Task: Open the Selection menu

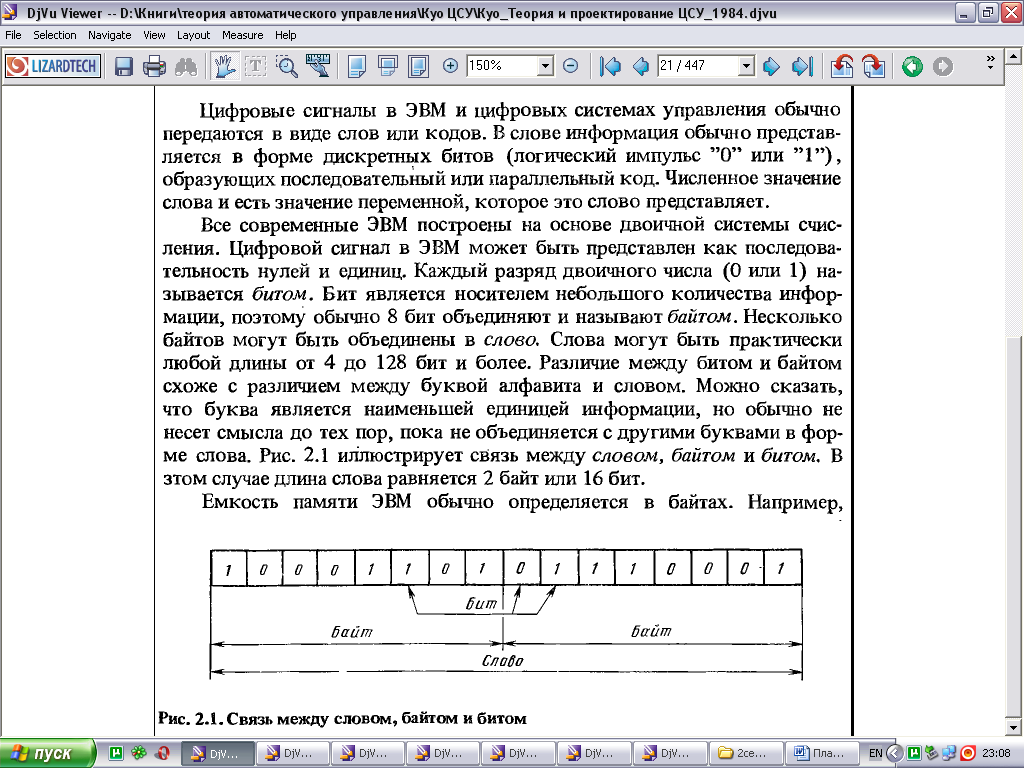Action: [55, 35]
